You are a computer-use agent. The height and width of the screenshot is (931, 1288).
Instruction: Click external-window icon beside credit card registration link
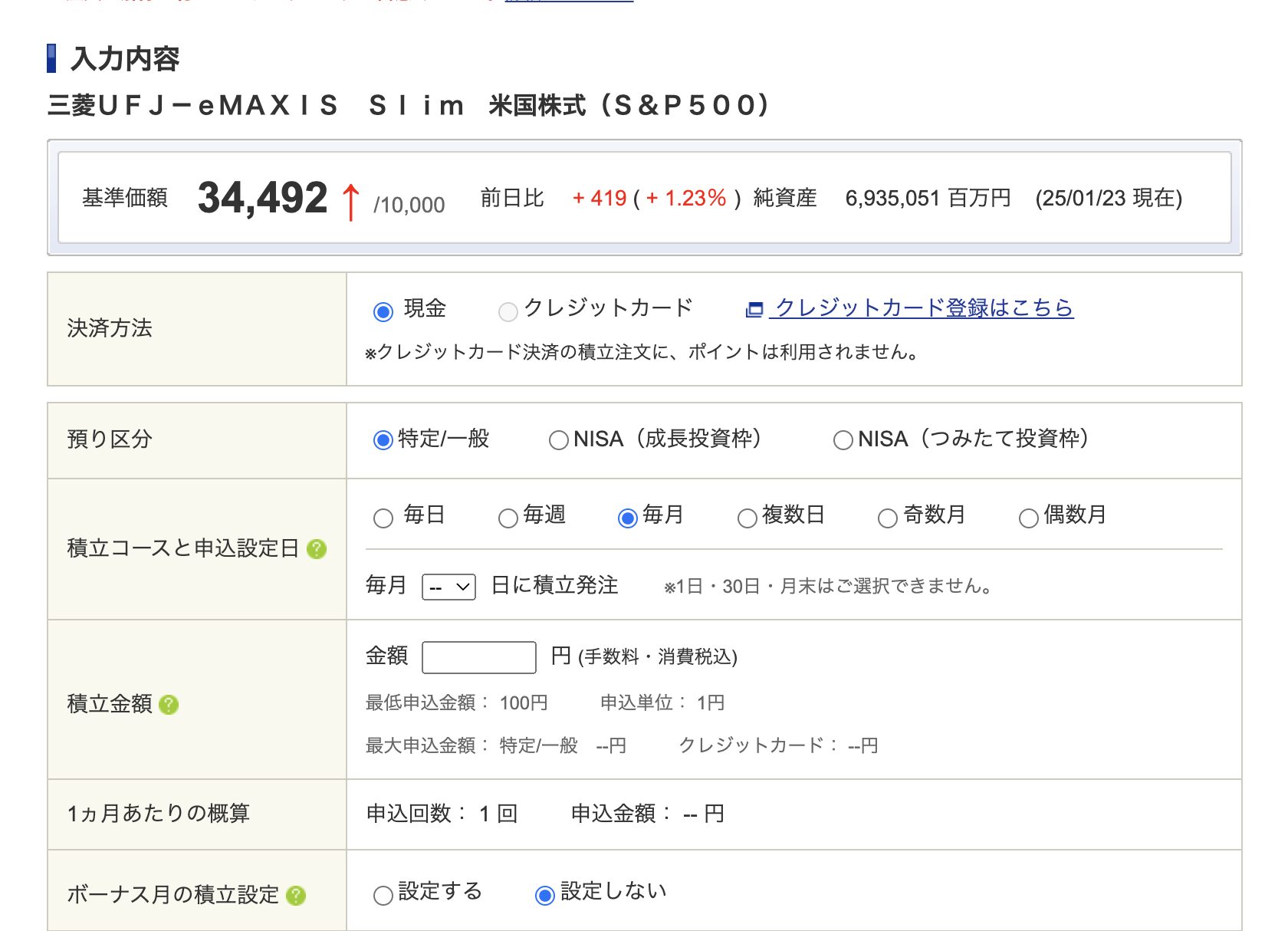click(754, 309)
